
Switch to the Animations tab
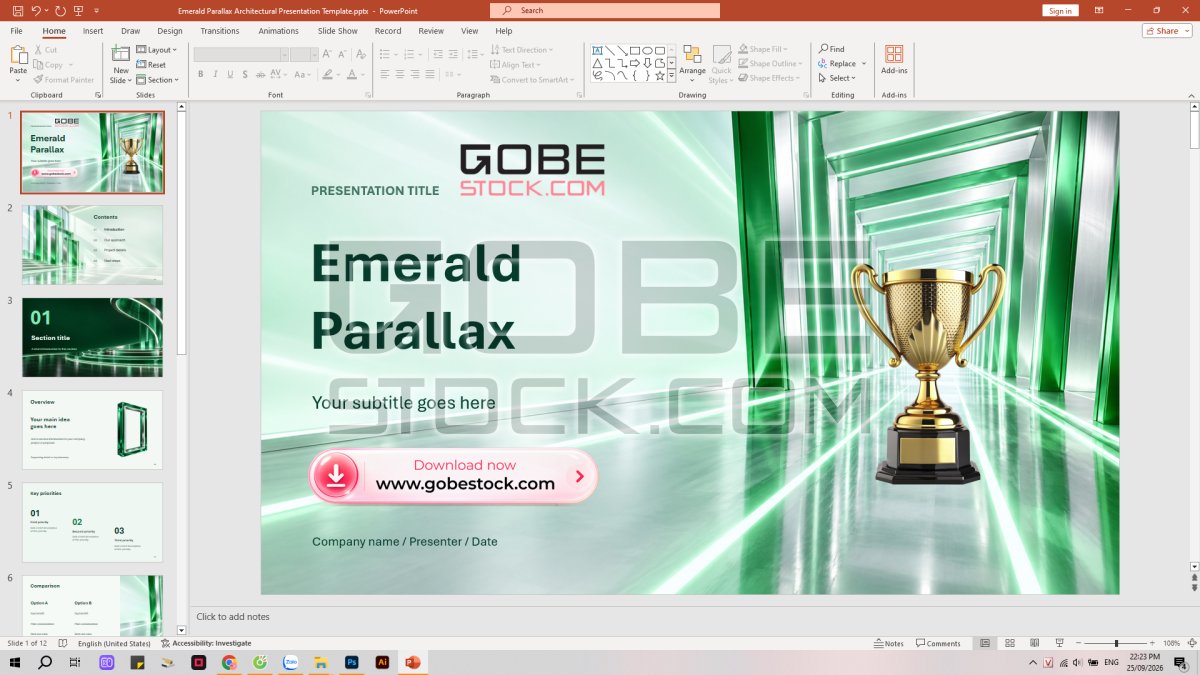point(278,31)
